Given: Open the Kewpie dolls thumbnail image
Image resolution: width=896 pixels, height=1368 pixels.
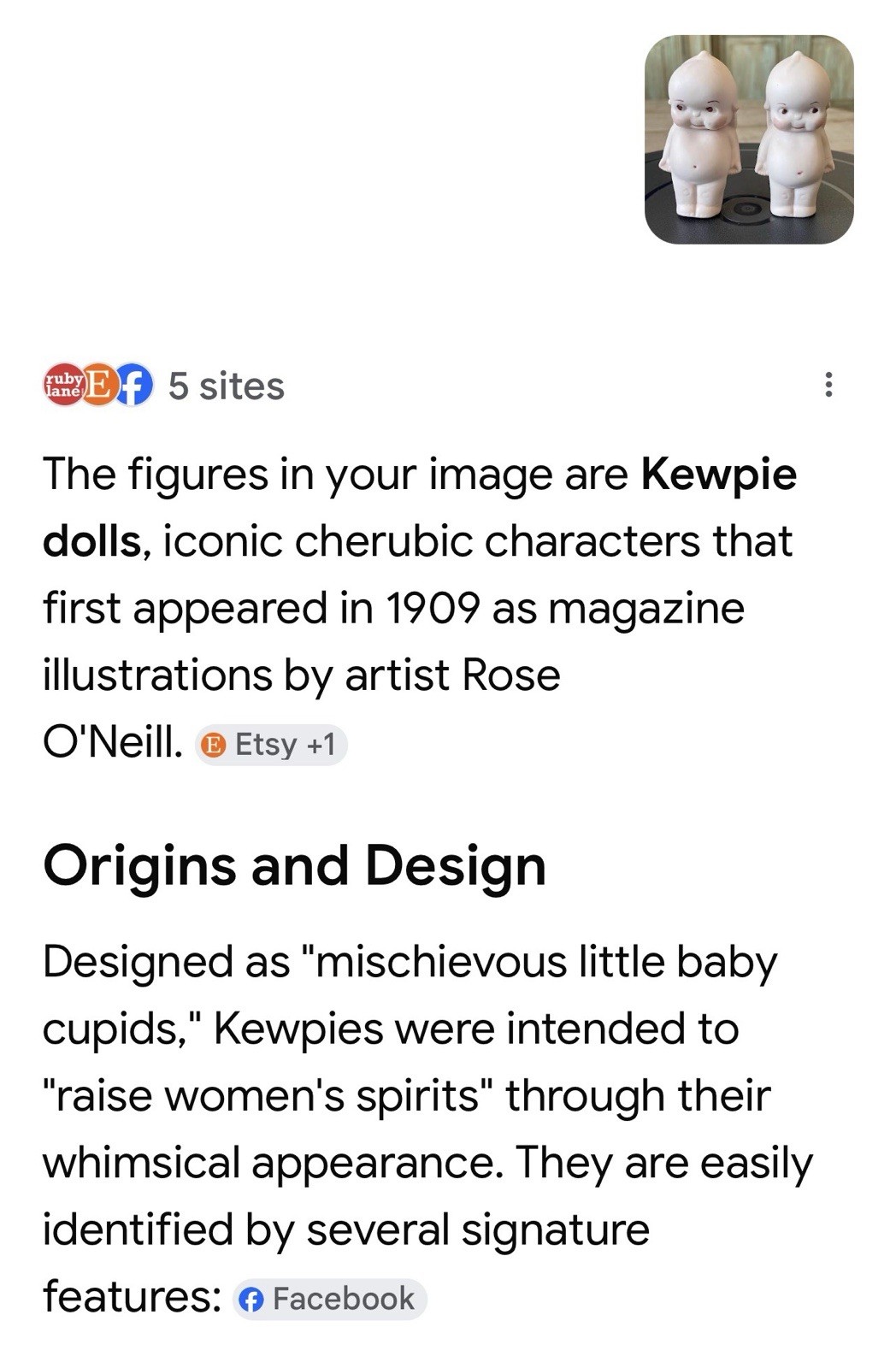Looking at the screenshot, I should [749, 139].
